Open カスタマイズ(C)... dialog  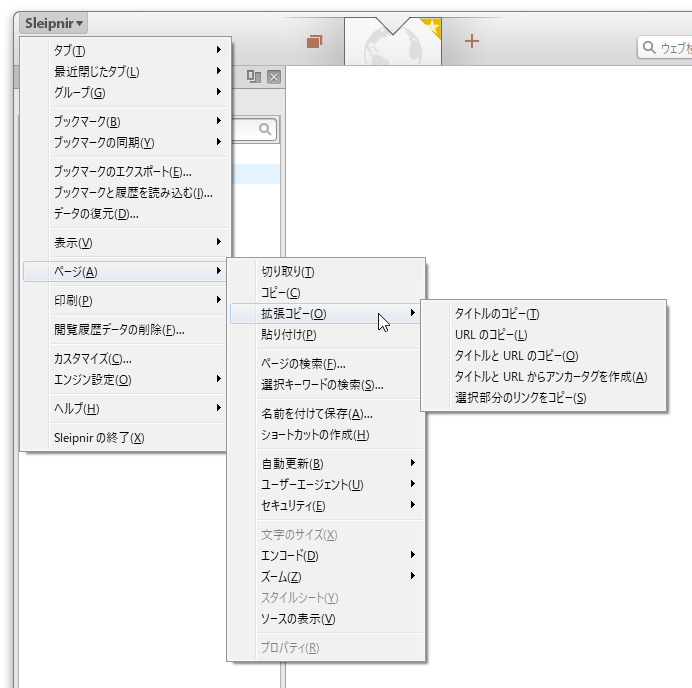125,358
